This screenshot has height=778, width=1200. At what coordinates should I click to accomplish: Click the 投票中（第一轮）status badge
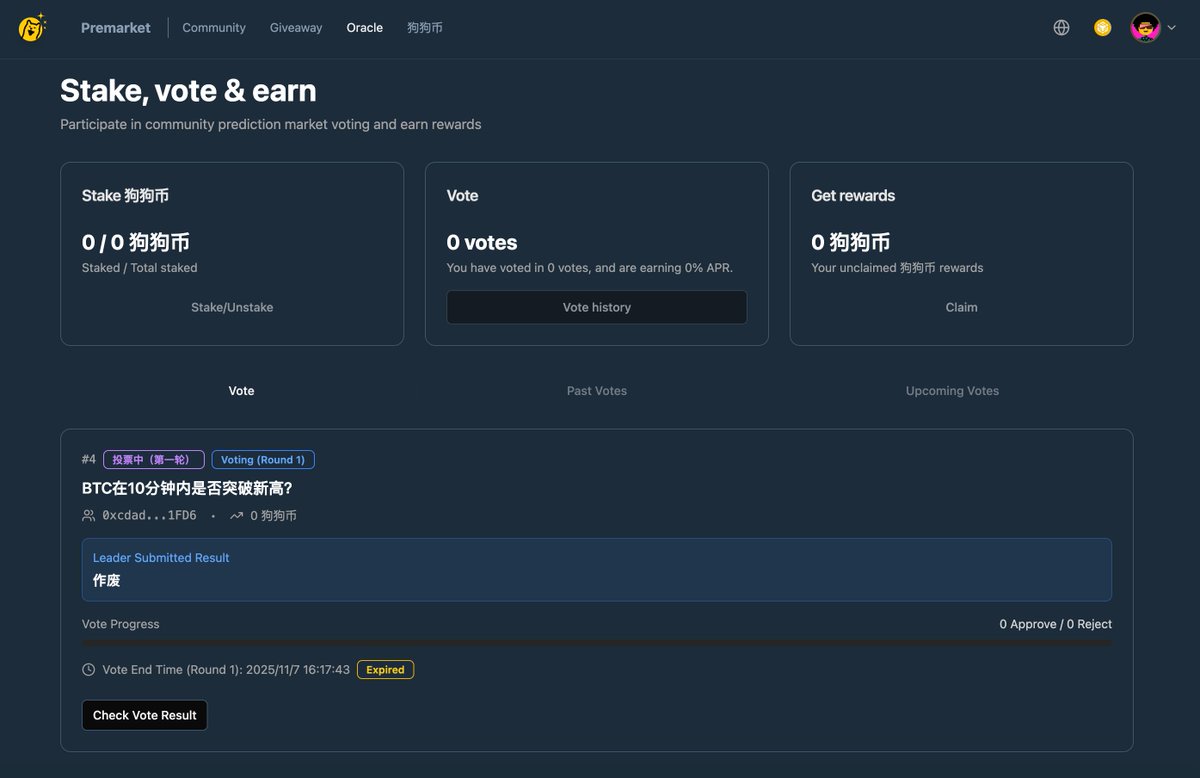[153, 460]
